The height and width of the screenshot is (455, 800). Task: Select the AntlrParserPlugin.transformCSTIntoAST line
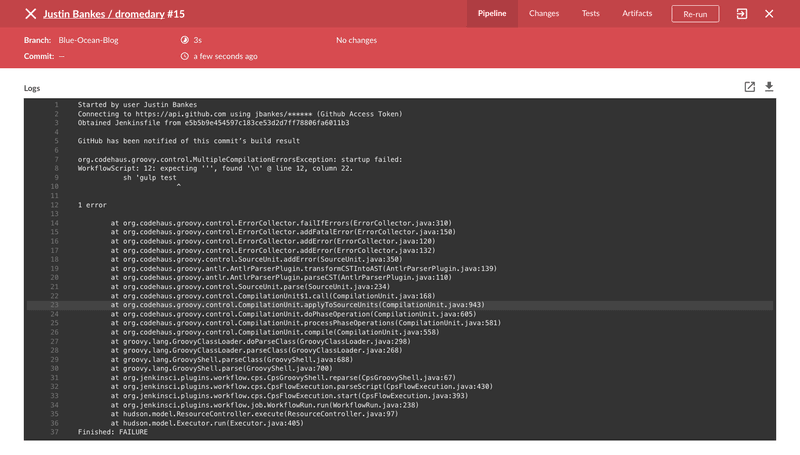pos(304,268)
